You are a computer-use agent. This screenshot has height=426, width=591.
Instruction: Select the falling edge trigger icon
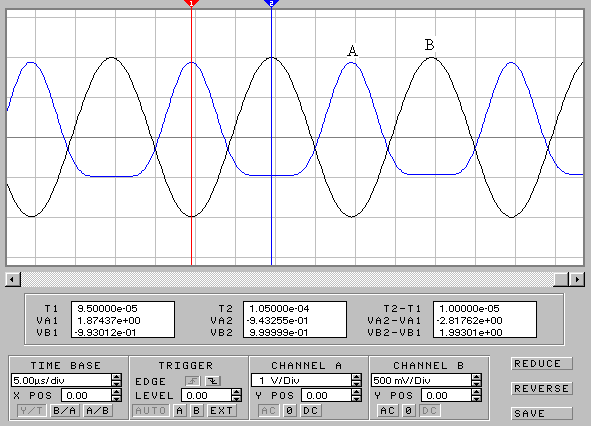pyautogui.click(x=213, y=381)
